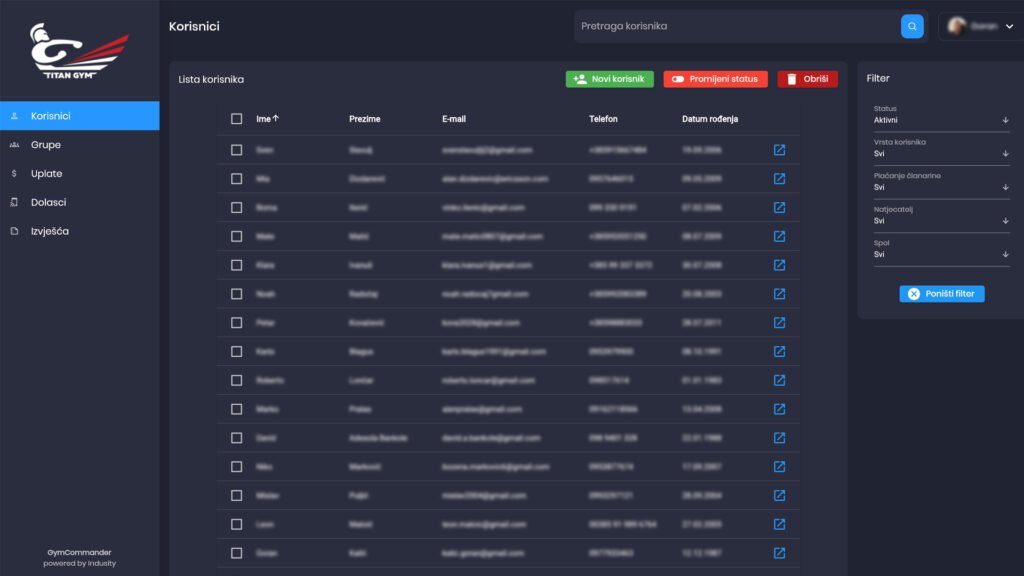Open the edit icon in the third user row

tap(779, 208)
